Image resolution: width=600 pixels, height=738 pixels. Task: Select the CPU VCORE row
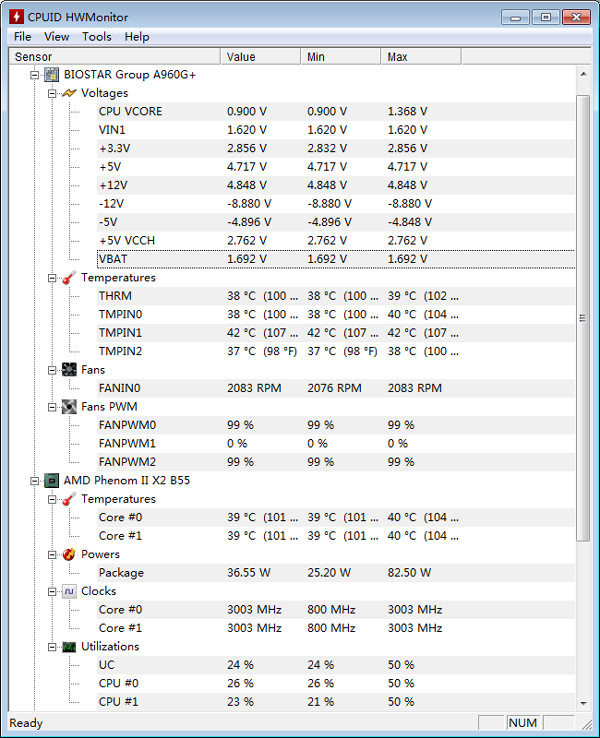tap(336, 112)
